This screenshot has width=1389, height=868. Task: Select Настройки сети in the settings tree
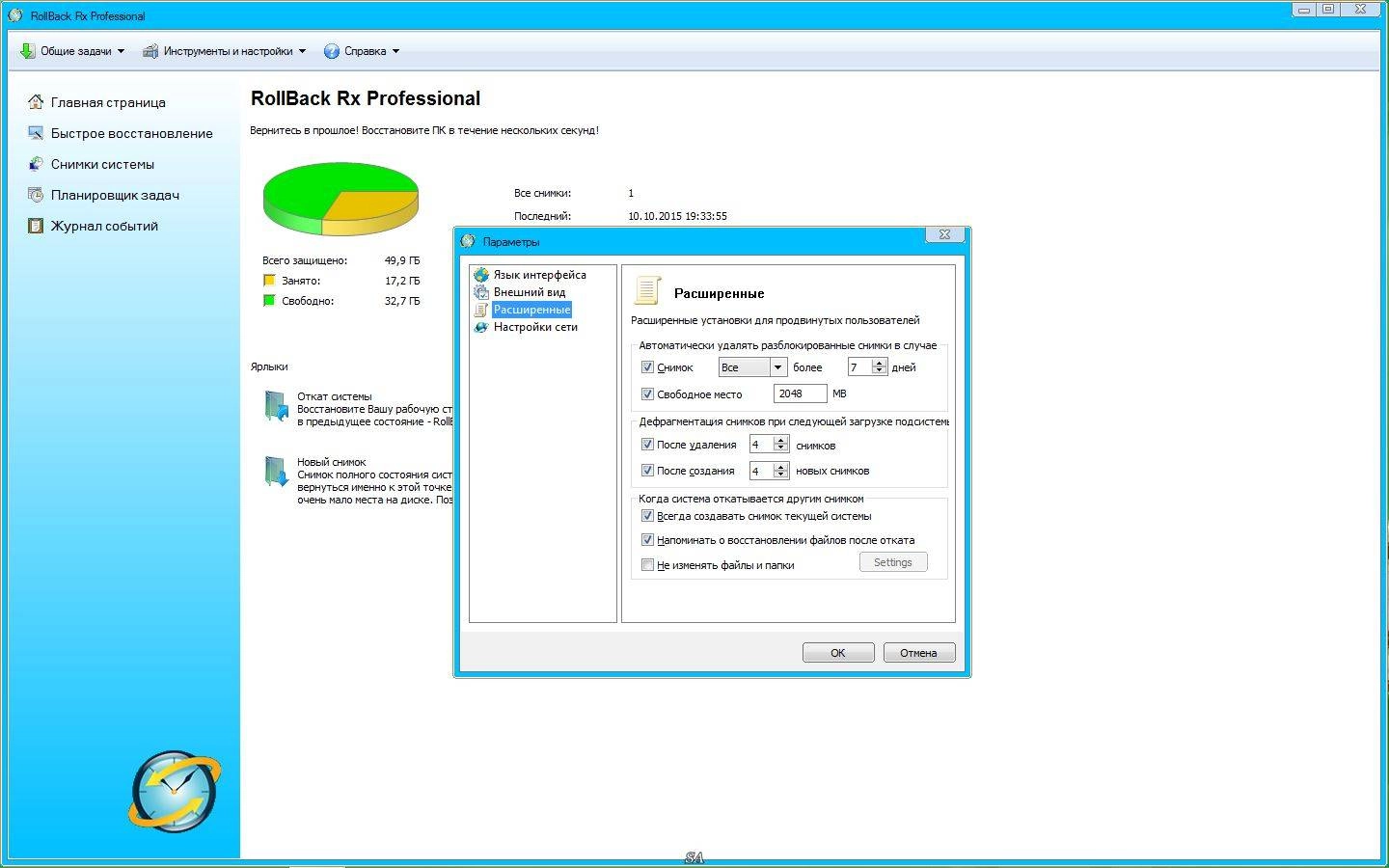[x=535, y=327]
